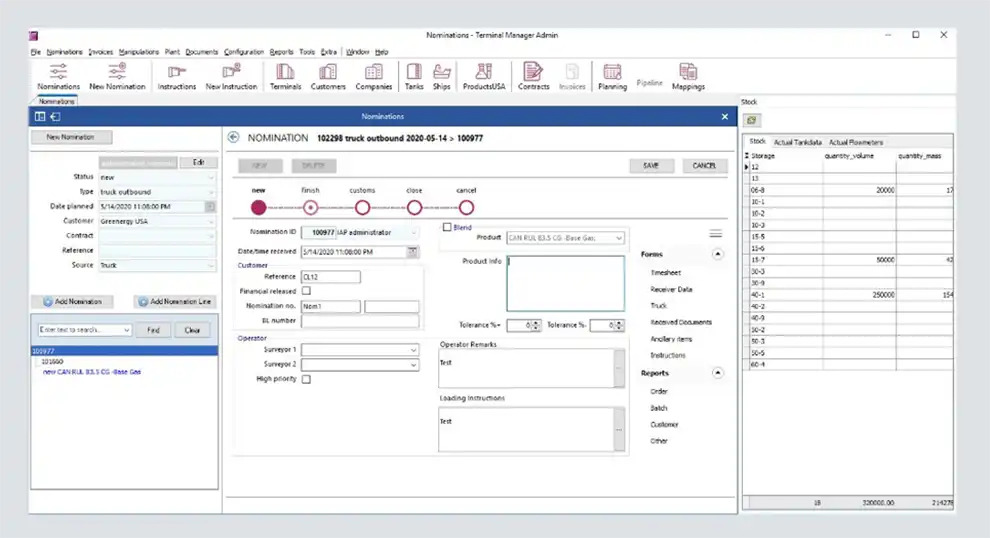Viewport: 990px width, 538px height.
Task: Open the Reports menu
Action: pyautogui.click(x=281, y=52)
